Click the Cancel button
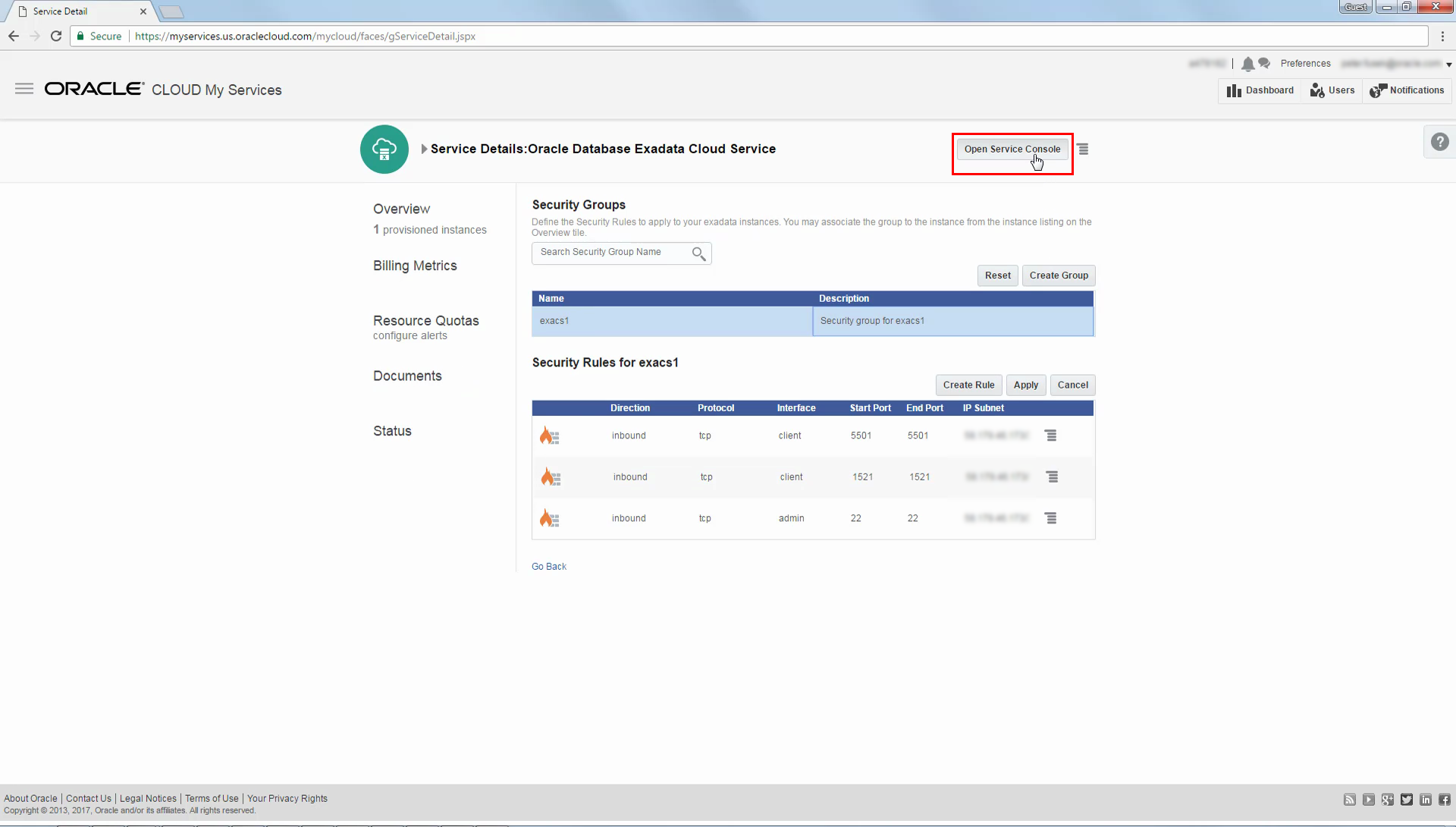The width and height of the screenshot is (1456, 827). coord(1072,385)
